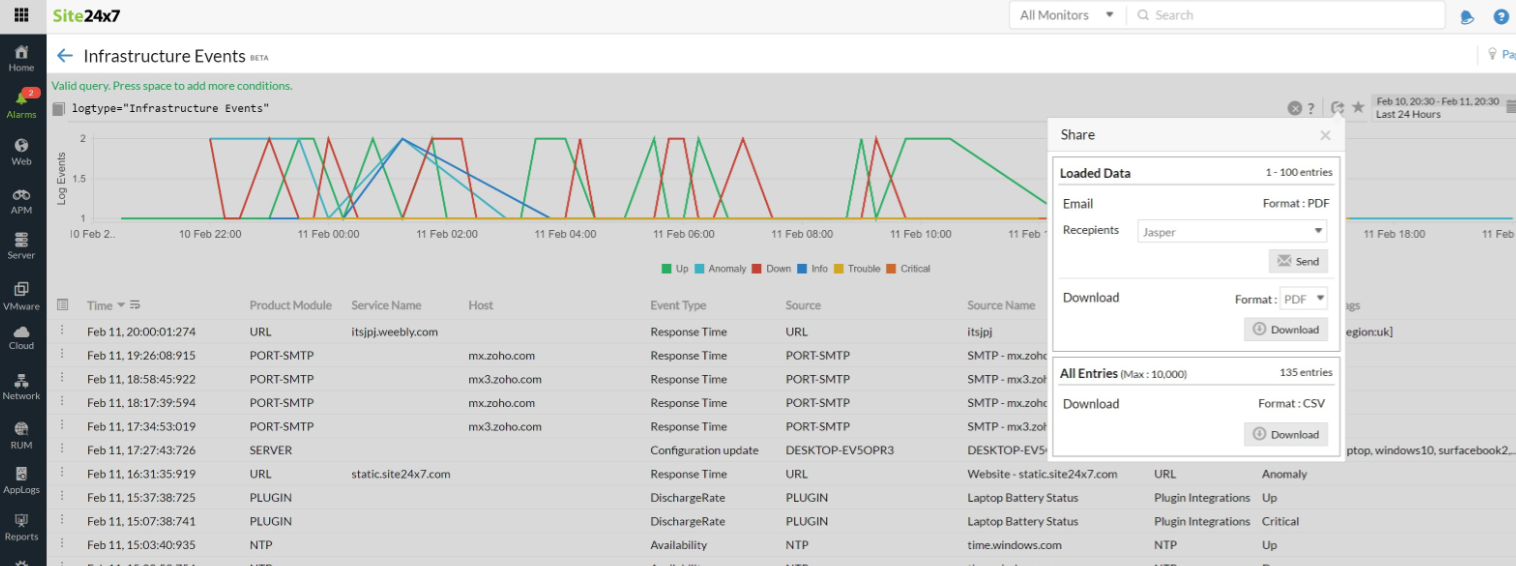The image size is (1516, 566).
Task: Open the Alarms section
Action: click(x=21, y=104)
